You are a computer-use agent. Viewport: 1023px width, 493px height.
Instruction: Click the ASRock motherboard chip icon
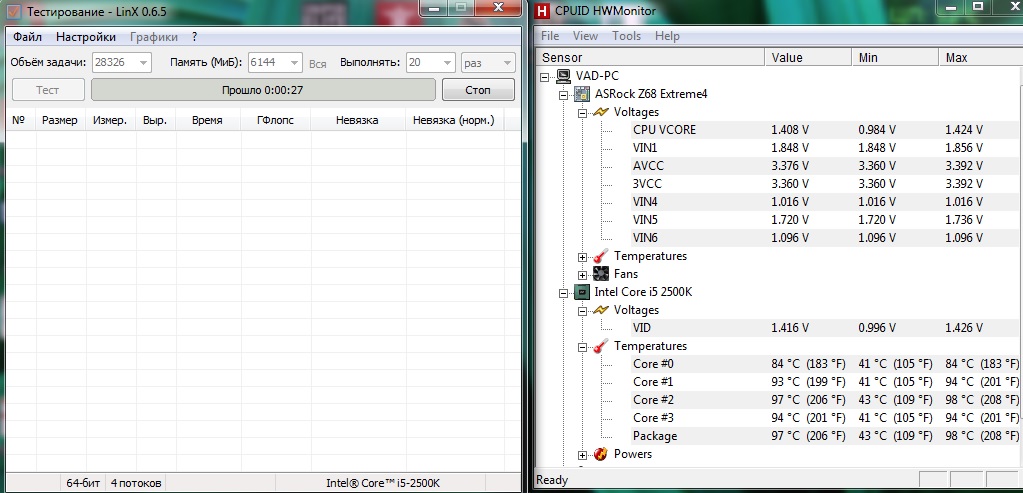[581, 95]
